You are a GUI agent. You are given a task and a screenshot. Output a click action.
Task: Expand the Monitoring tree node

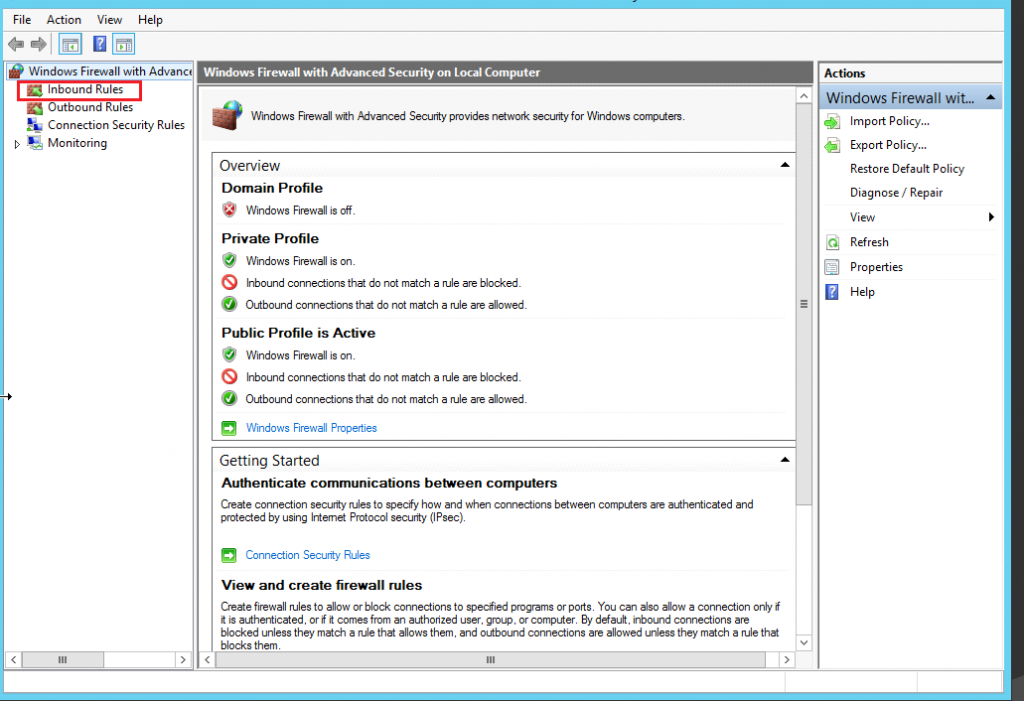17,144
